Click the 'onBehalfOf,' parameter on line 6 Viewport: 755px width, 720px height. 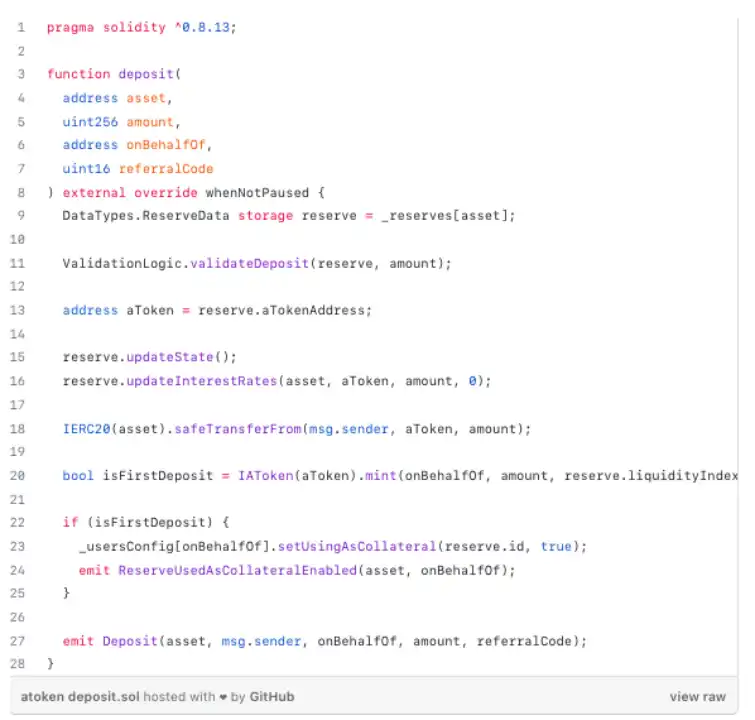pos(169,144)
